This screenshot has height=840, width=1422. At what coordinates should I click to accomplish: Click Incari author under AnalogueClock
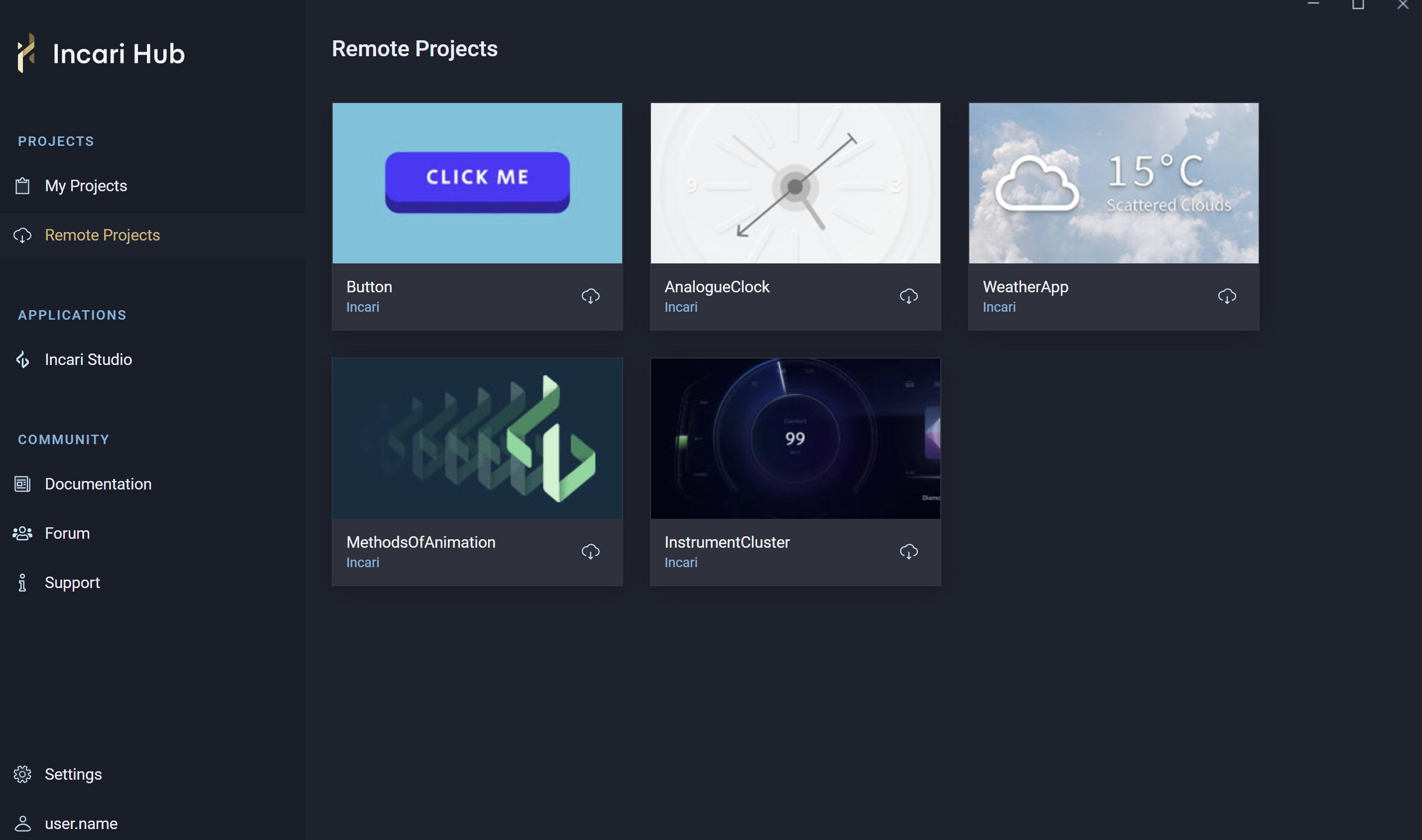coord(681,307)
